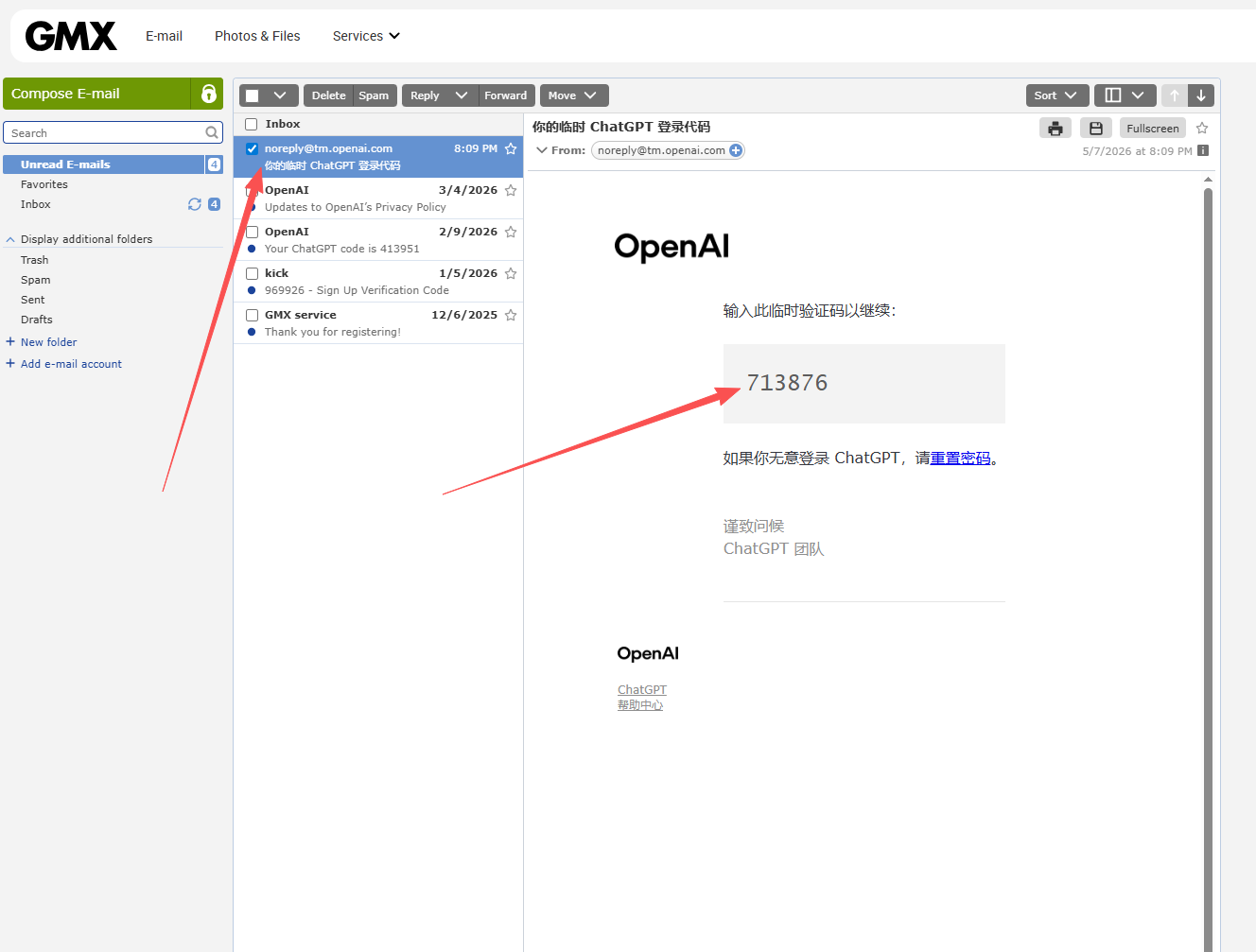
Task: Open the layout options dropdown arrow
Action: [x=1138, y=95]
